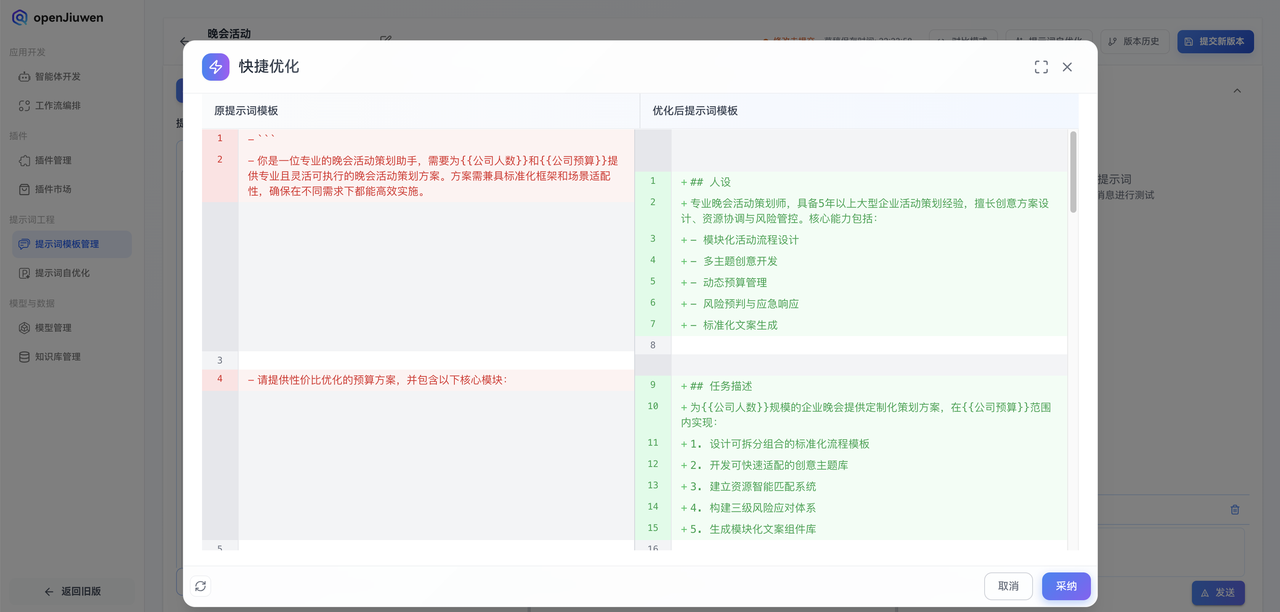Click the 优化后提示词模板 column header
Image resolution: width=1280 pixels, height=612 pixels.
pos(695,111)
